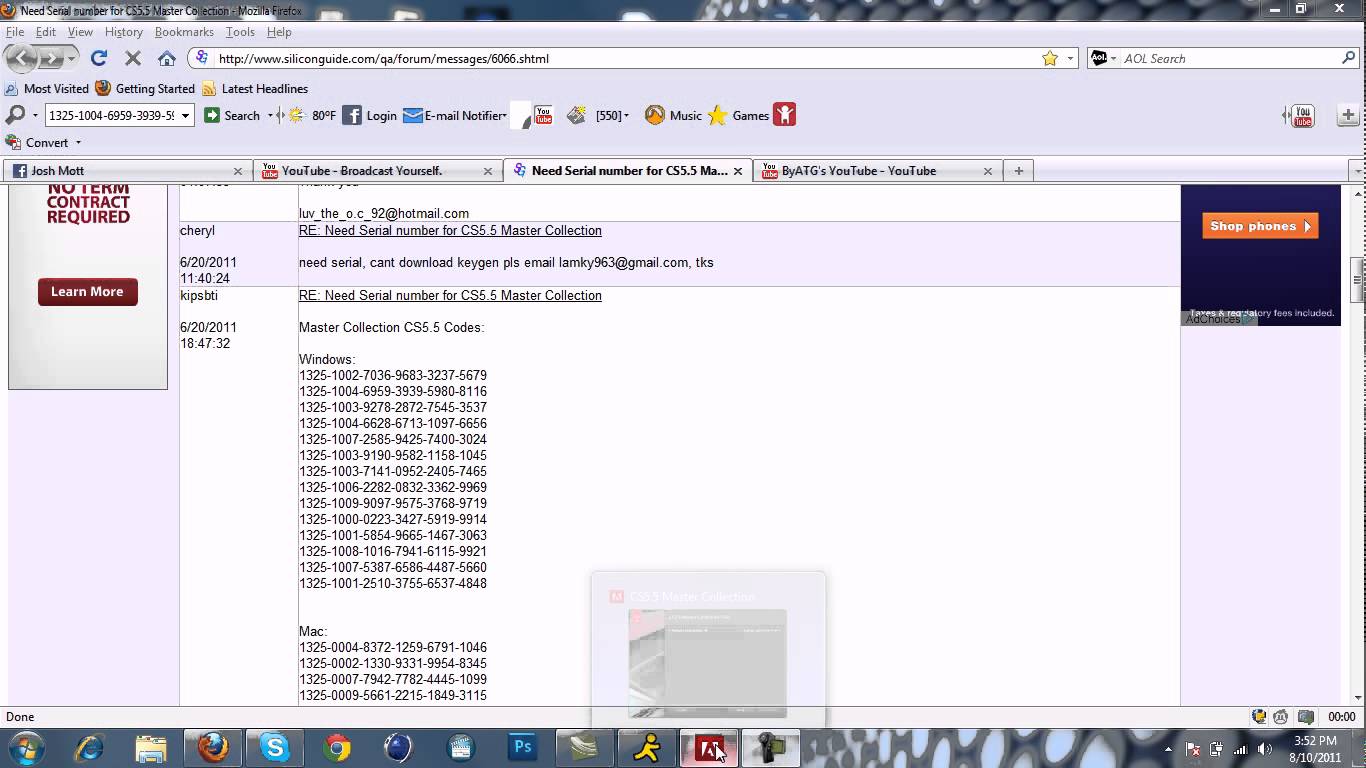Open the Tools menu
Image resolution: width=1366 pixels, height=768 pixels.
tap(240, 32)
